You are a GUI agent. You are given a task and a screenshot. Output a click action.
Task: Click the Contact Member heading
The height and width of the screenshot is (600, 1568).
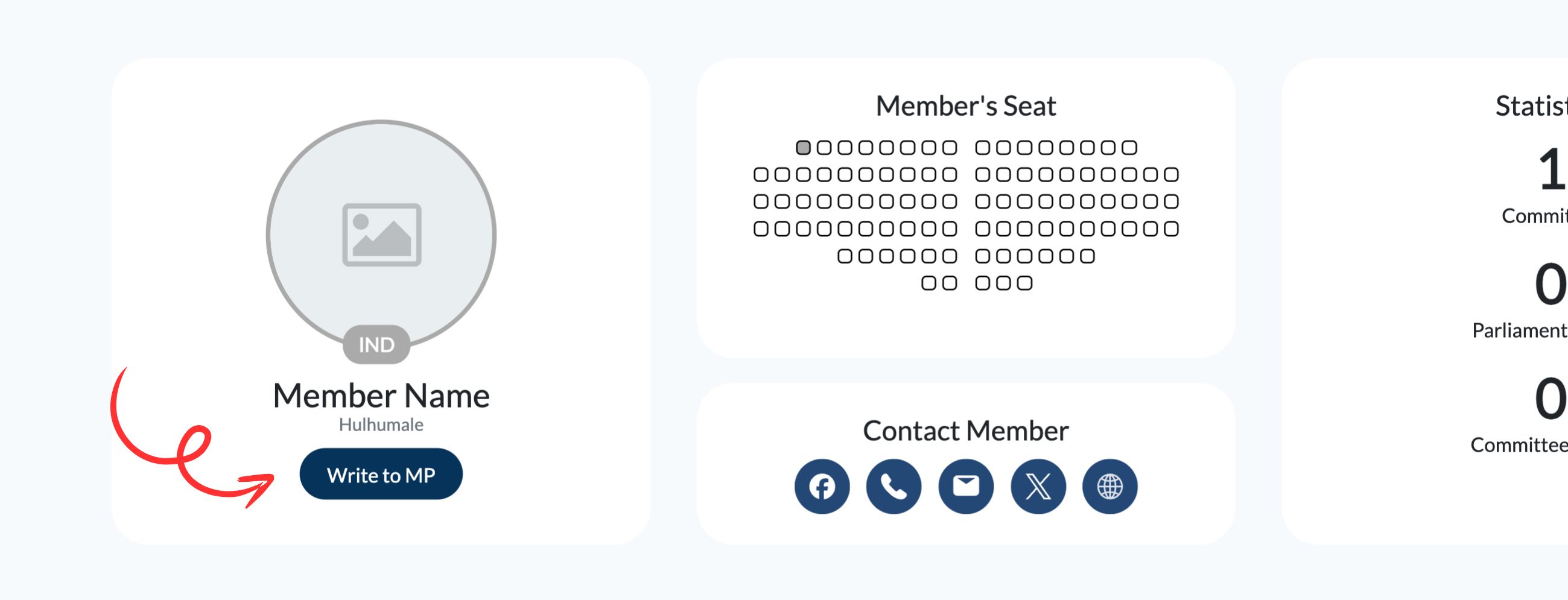966,431
